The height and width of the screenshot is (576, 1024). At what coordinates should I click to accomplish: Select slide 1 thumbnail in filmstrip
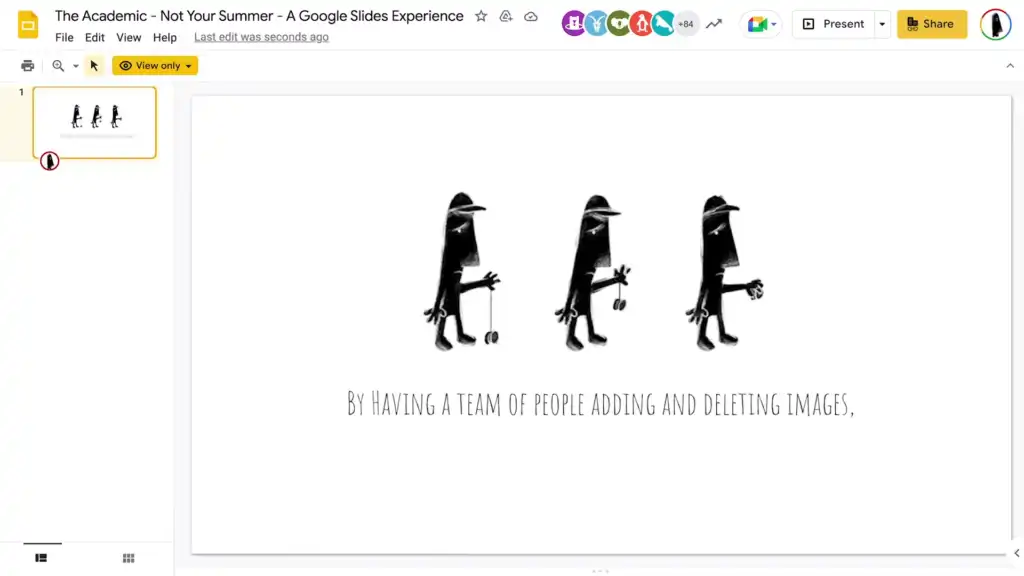pyautogui.click(x=95, y=122)
